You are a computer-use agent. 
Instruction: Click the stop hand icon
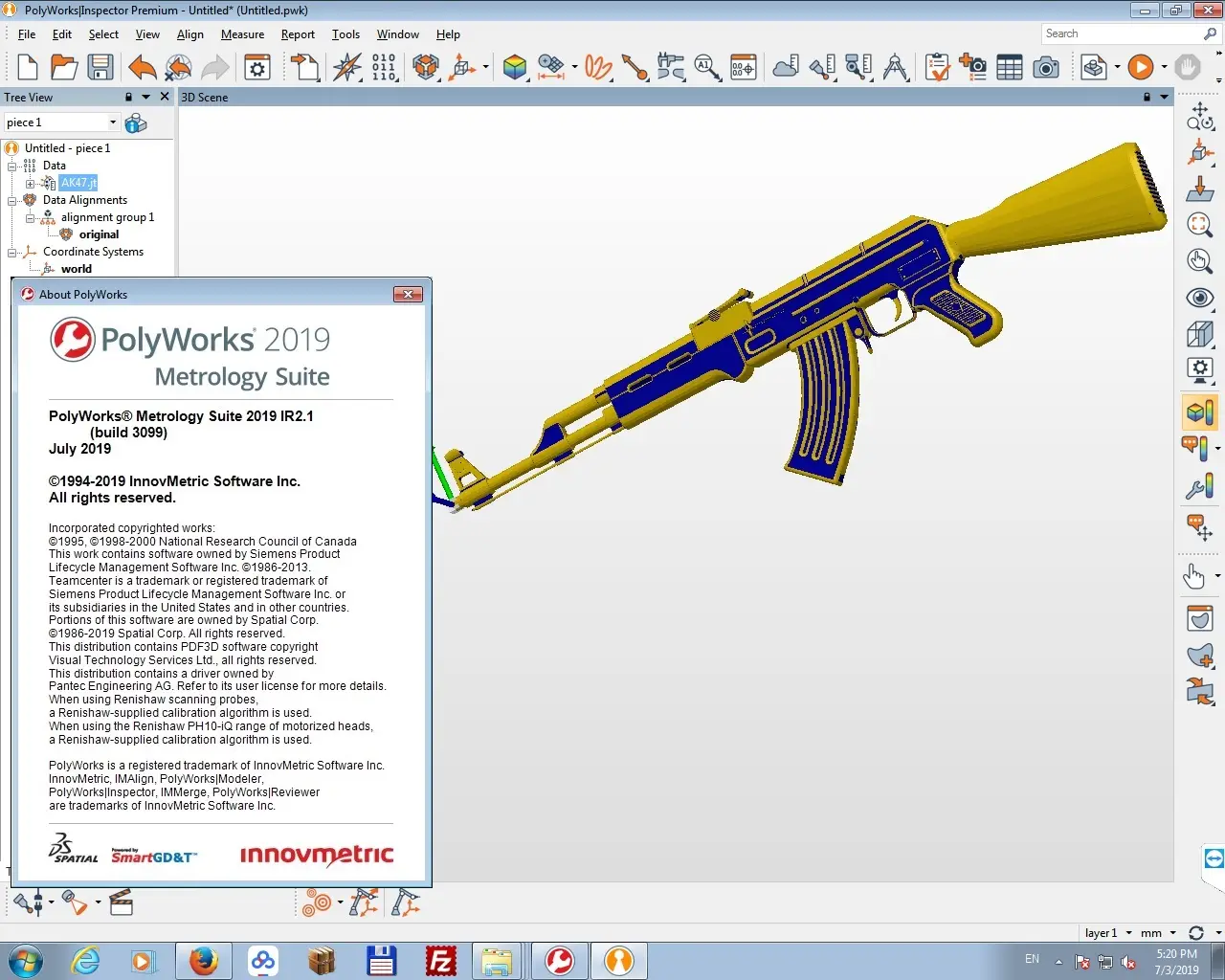[x=1188, y=67]
